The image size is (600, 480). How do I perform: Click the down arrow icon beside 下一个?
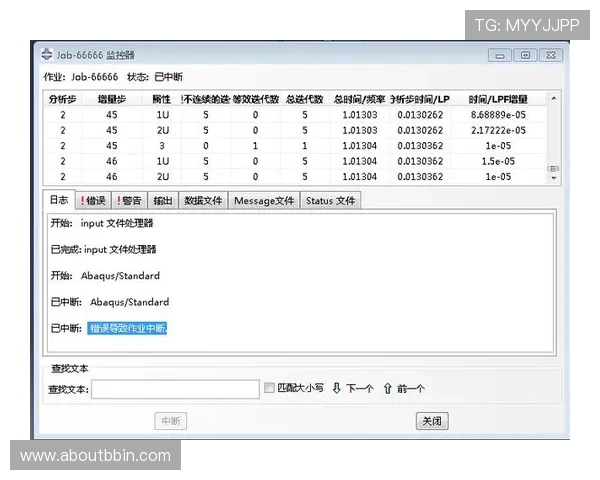click(x=336, y=389)
